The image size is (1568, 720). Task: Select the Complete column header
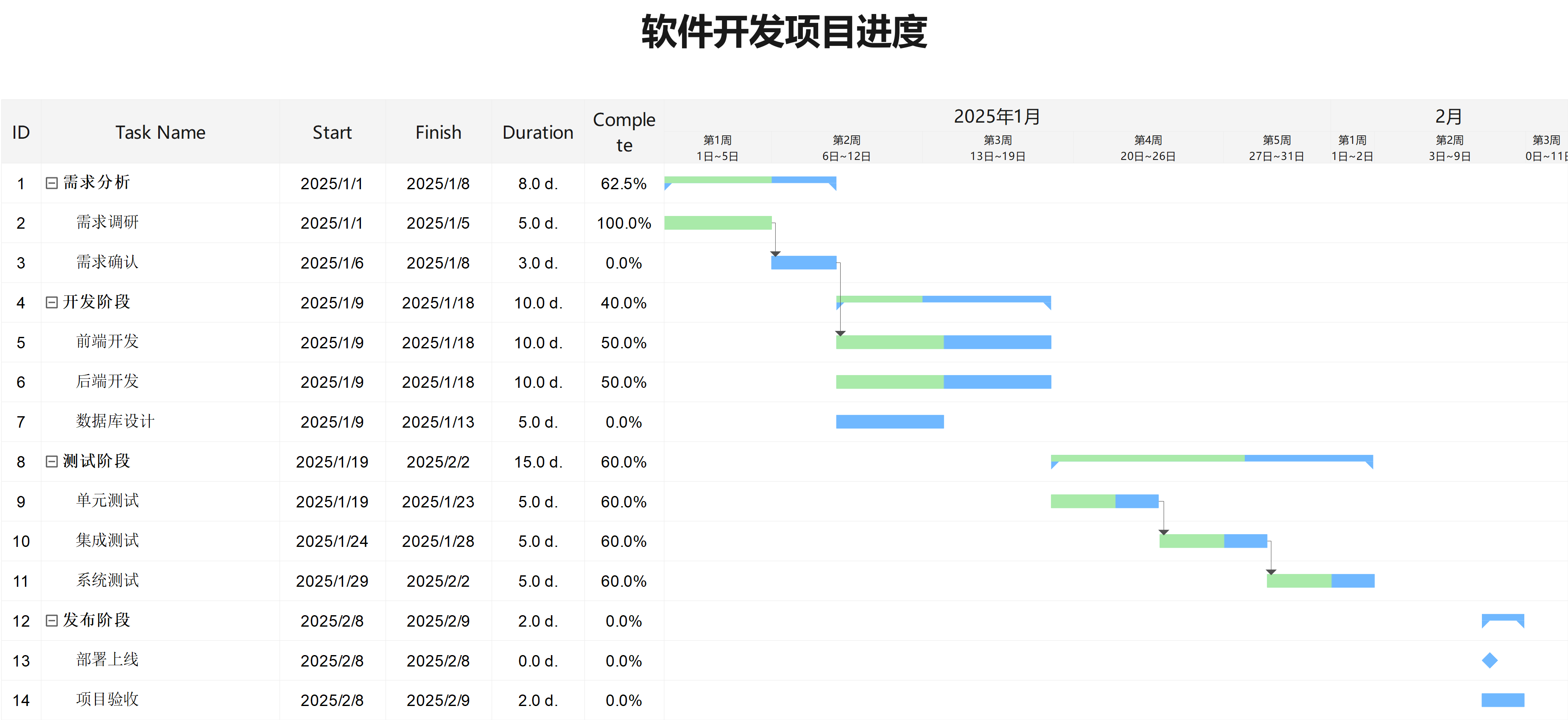pyautogui.click(x=623, y=132)
